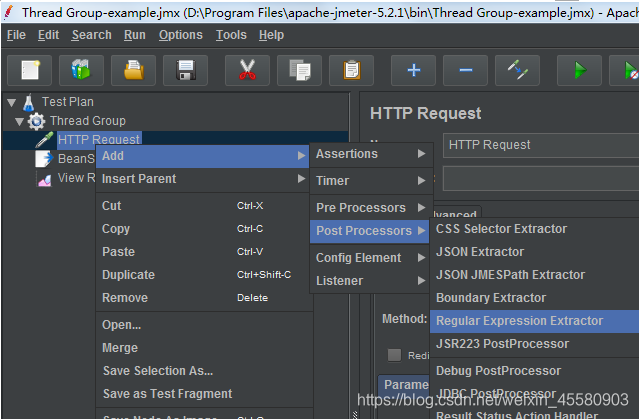Open the Timer submenu
This screenshot has width=639, height=419.
[371, 181]
